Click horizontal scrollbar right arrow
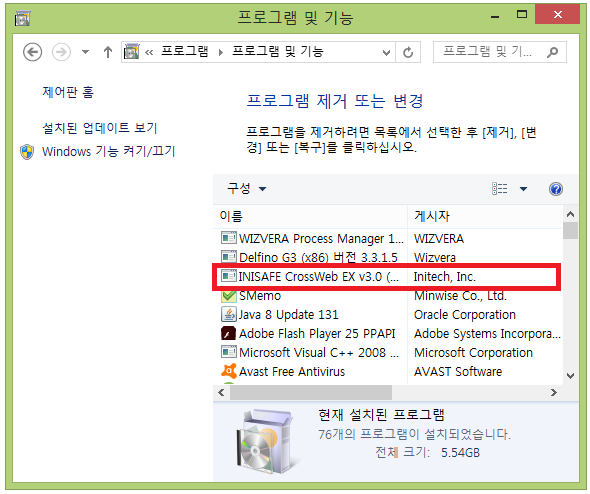The height and width of the screenshot is (494, 590). click(554, 393)
